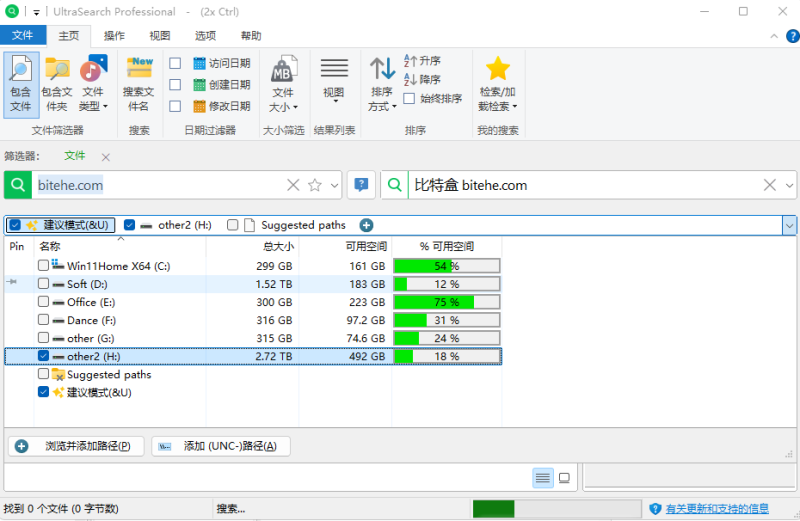
Task: Click the UltraSearch app icon in title bar
Action: click(x=12, y=11)
